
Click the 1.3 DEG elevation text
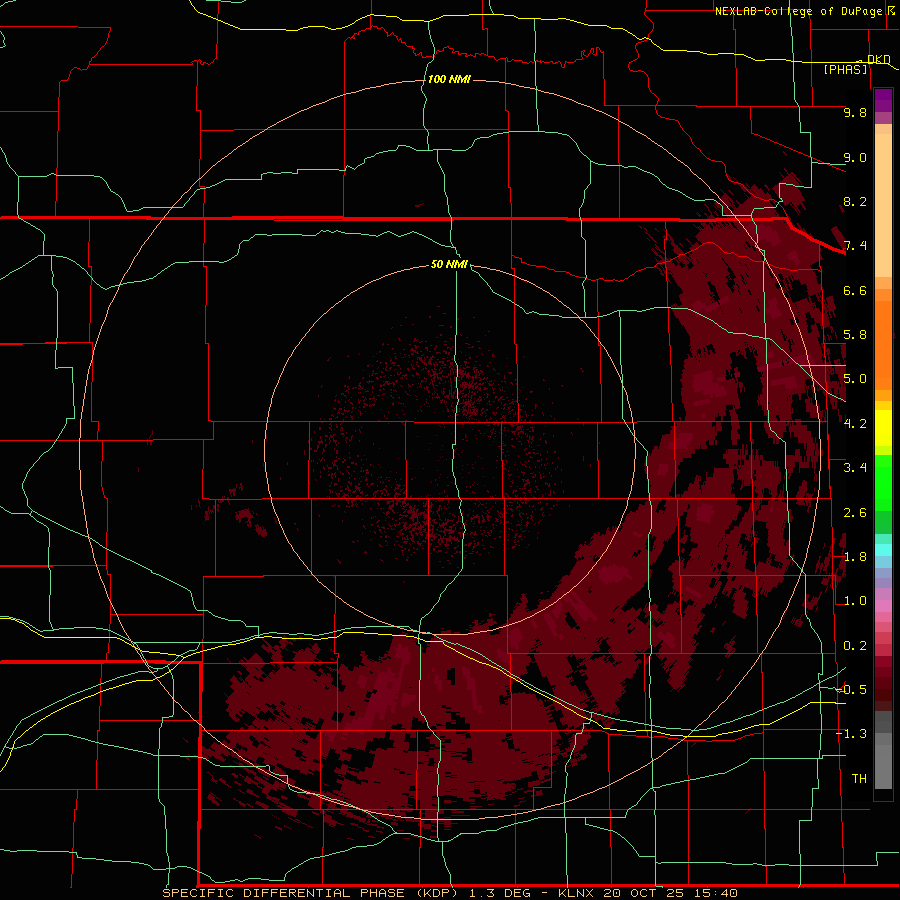501,893
